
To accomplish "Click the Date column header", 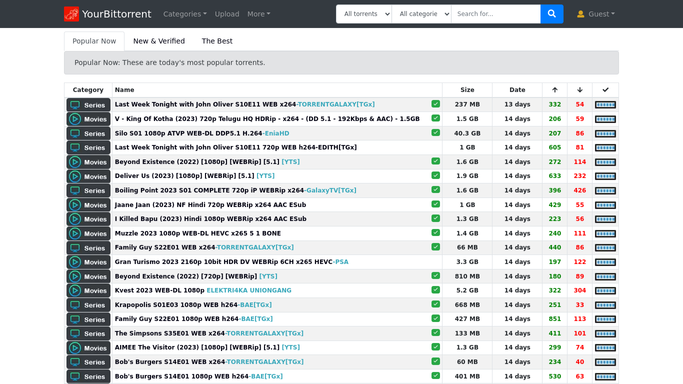I will point(517,90).
